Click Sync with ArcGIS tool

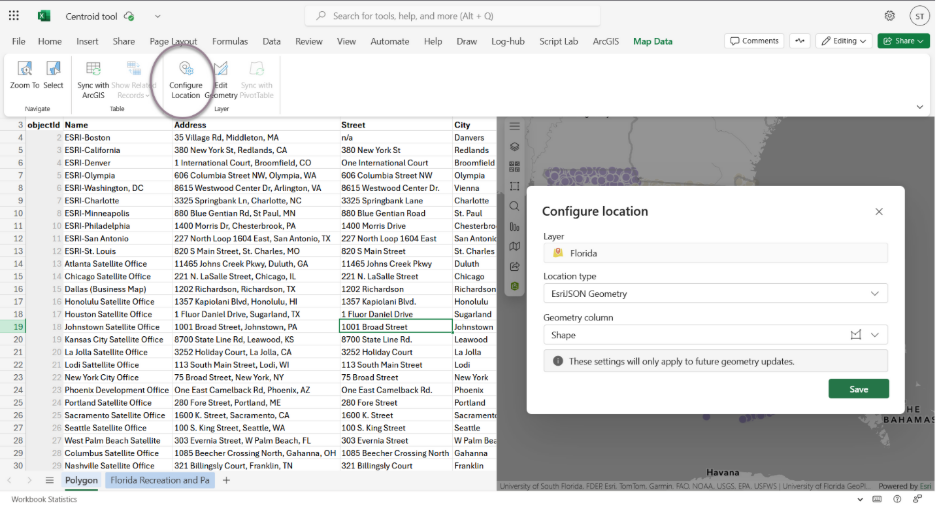tap(93, 80)
